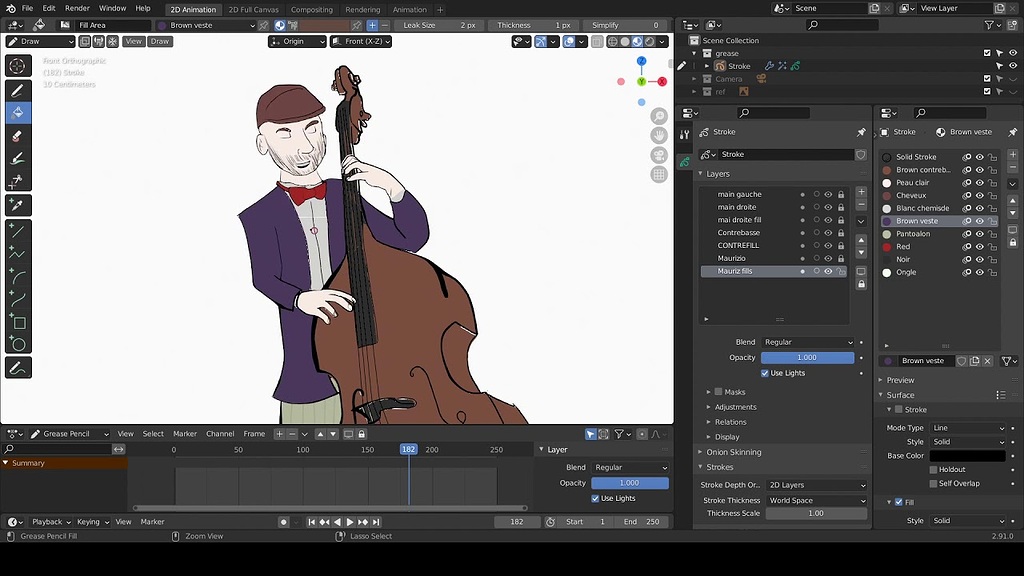Screen dimensions: 1024x576
Task: Enable the Holdout checkbox
Action: (933, 470)
